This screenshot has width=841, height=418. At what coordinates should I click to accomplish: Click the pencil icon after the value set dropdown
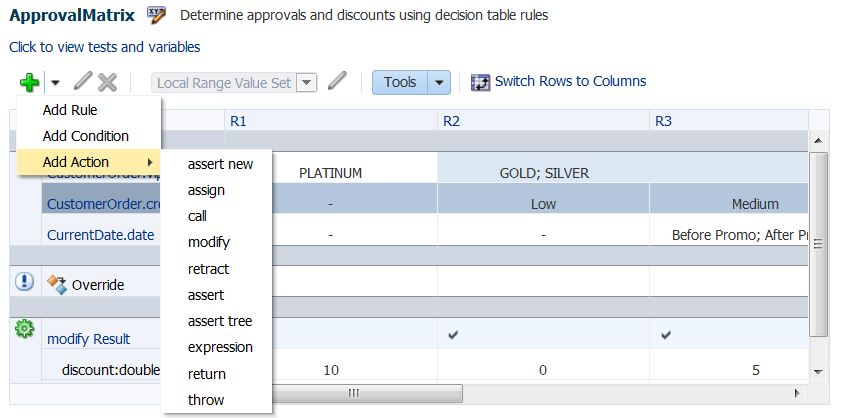pos(337,82)
